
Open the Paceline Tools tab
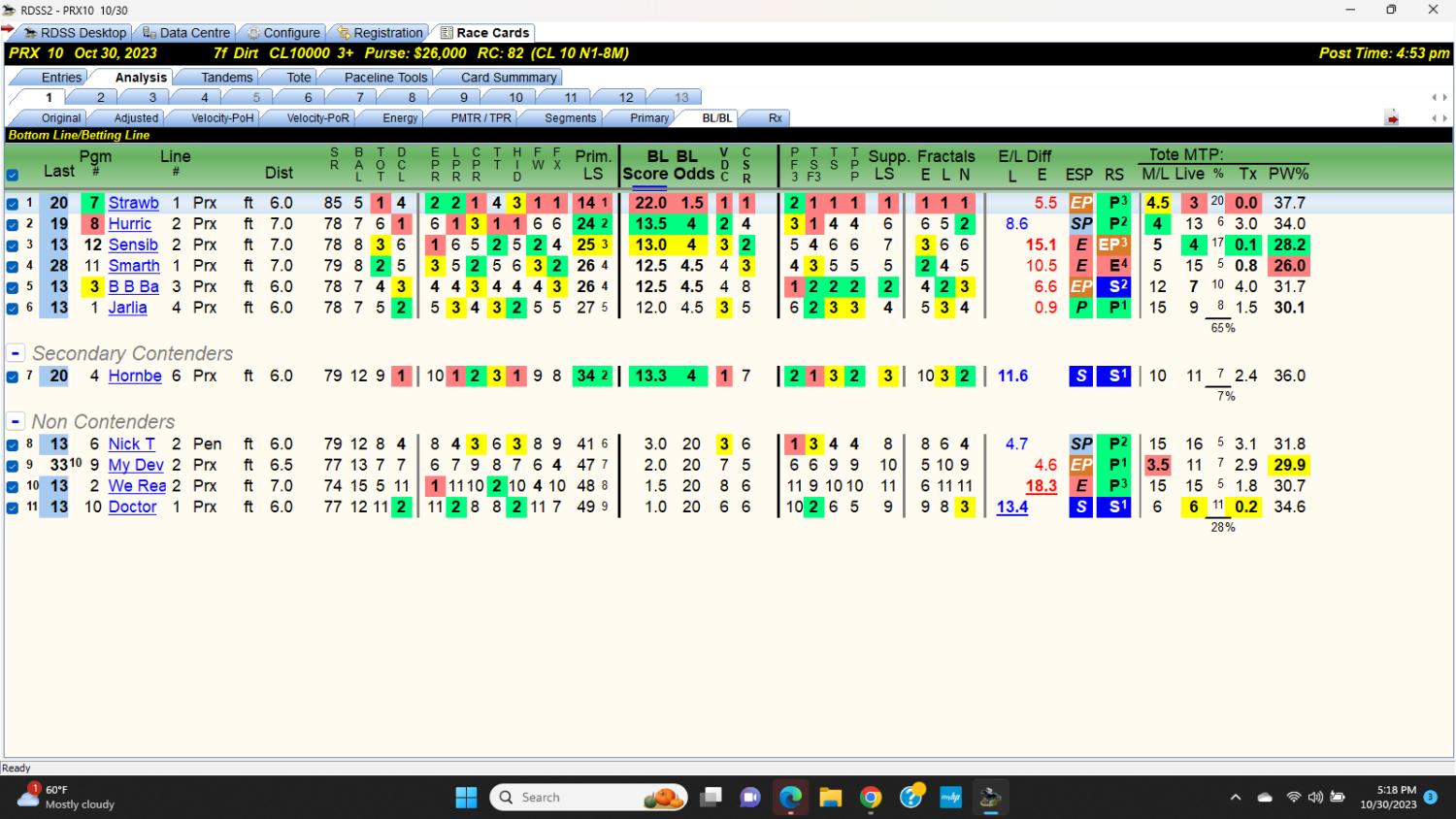pyautogui.click(x=385, y=78)
